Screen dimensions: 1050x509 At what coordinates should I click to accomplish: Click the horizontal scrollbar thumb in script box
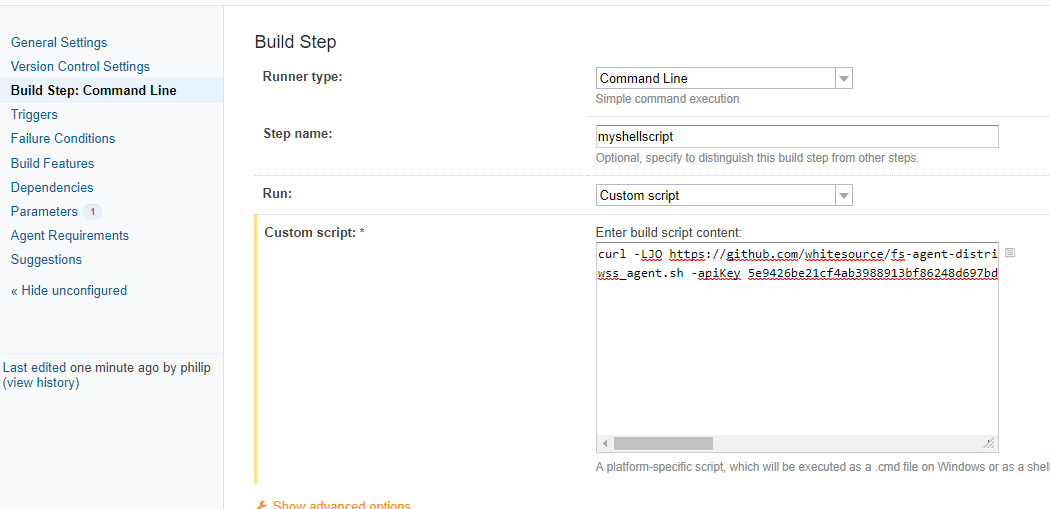coord(663,443)
